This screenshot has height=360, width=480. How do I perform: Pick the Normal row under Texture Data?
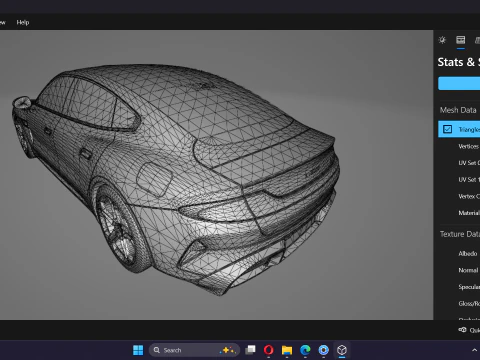click(x=459, y=270)
